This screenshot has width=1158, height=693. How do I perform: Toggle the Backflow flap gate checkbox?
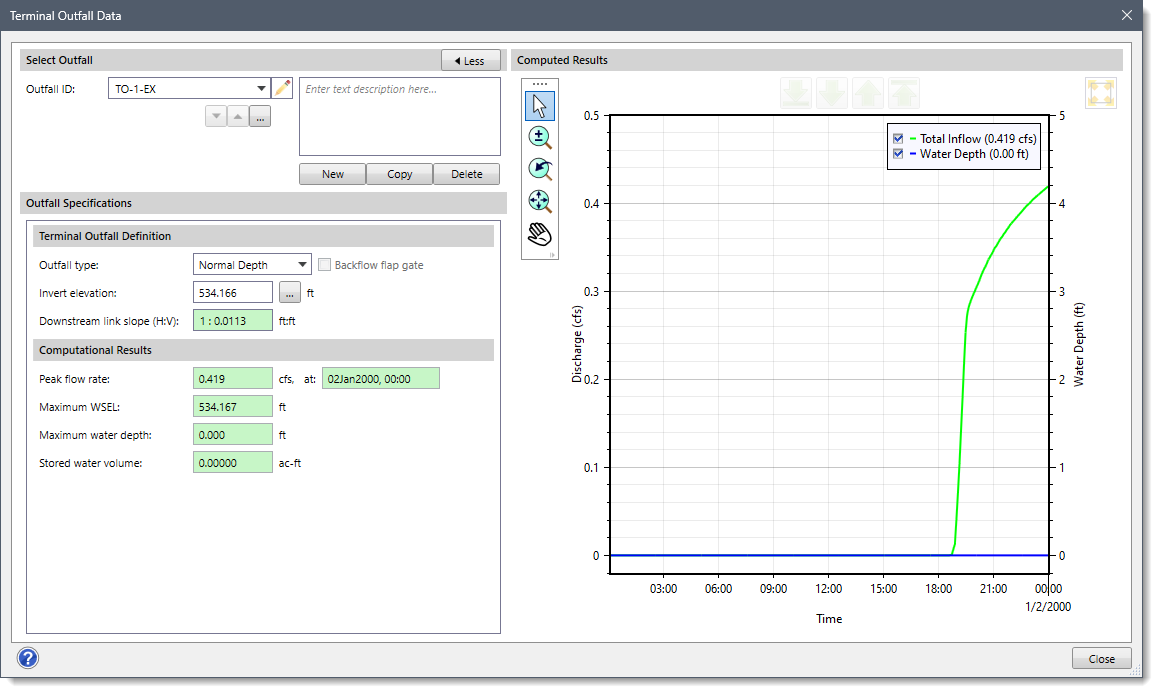pos(324,264)
